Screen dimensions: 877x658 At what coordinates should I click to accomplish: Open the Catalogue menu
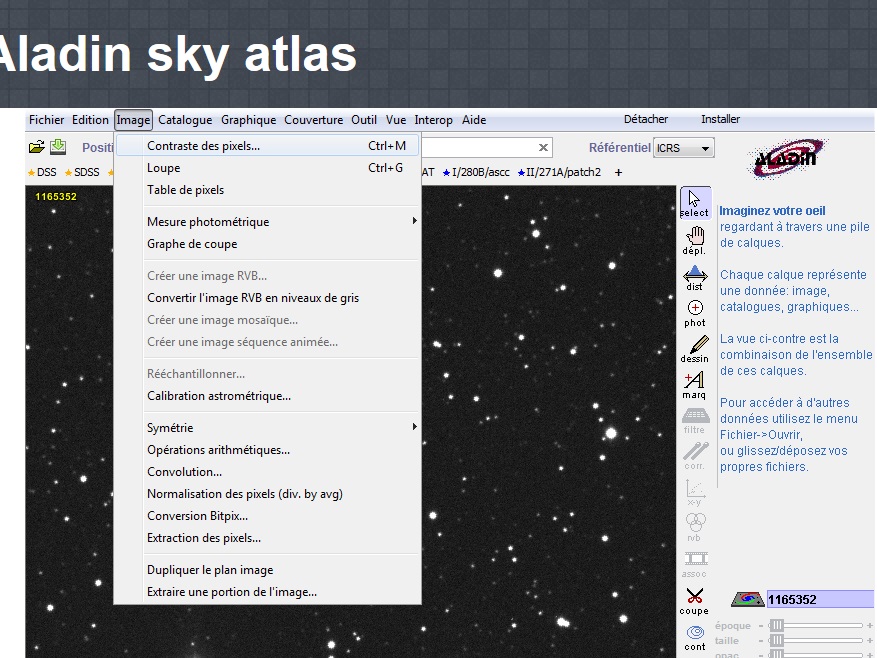[185, 120]
